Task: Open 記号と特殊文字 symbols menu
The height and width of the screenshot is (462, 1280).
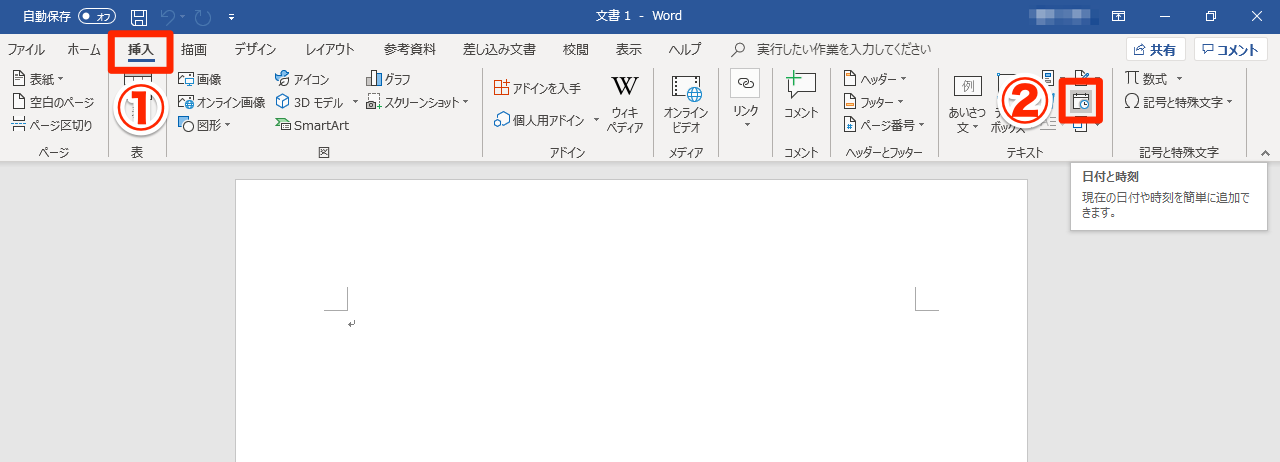Action: (1178, 101)
